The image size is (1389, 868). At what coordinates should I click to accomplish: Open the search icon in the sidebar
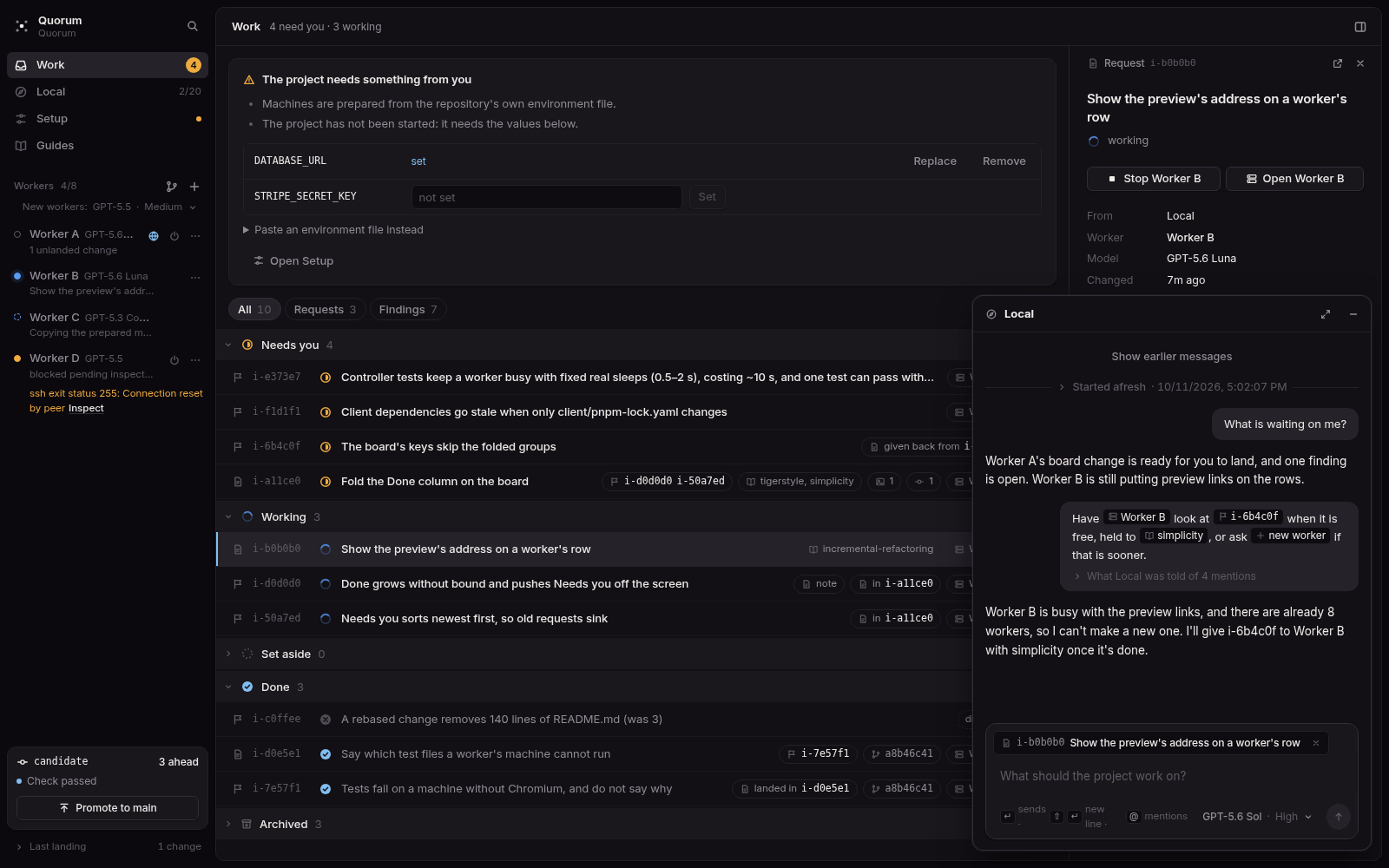pos(193,26)
